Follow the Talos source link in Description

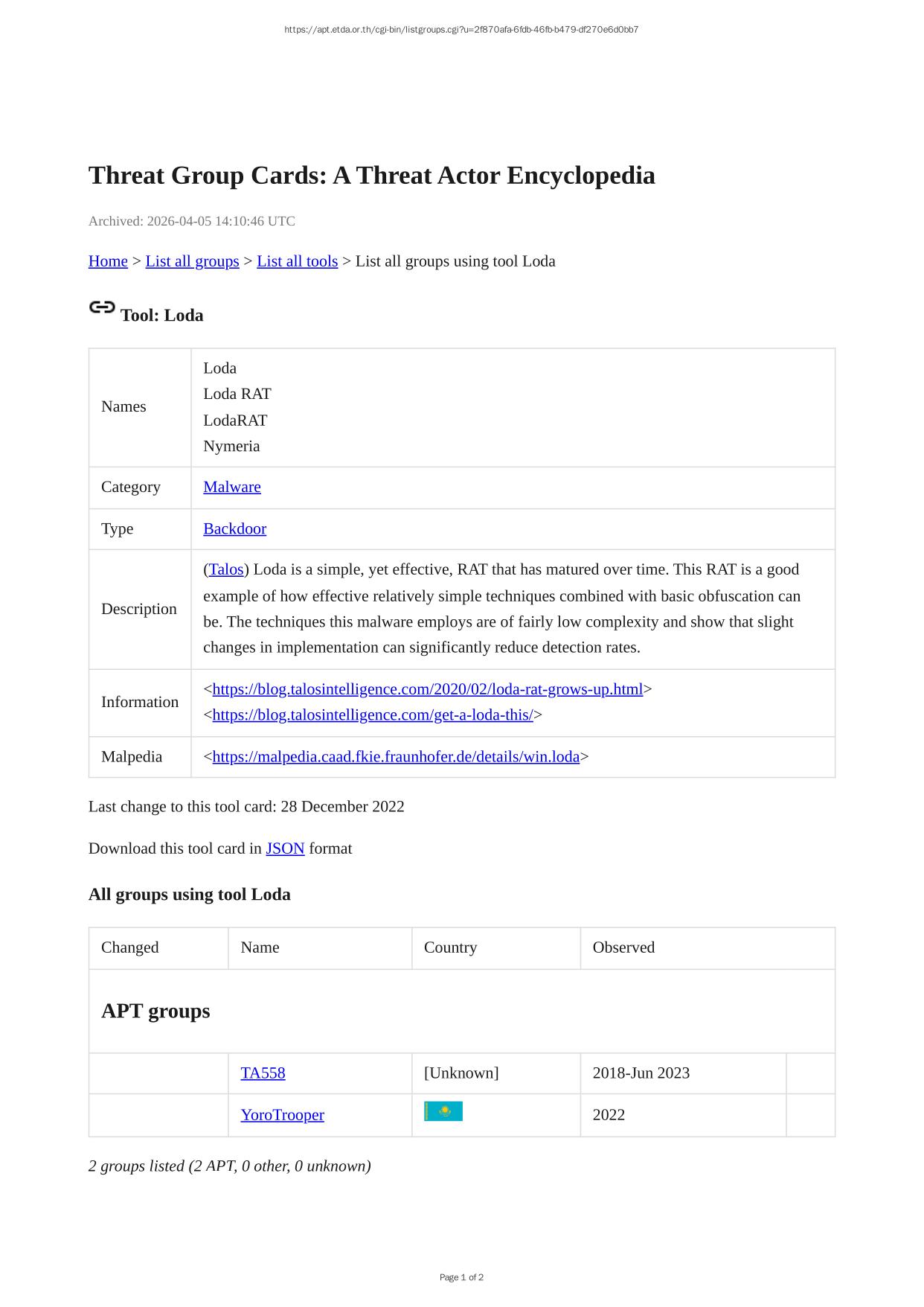point(226,569)
